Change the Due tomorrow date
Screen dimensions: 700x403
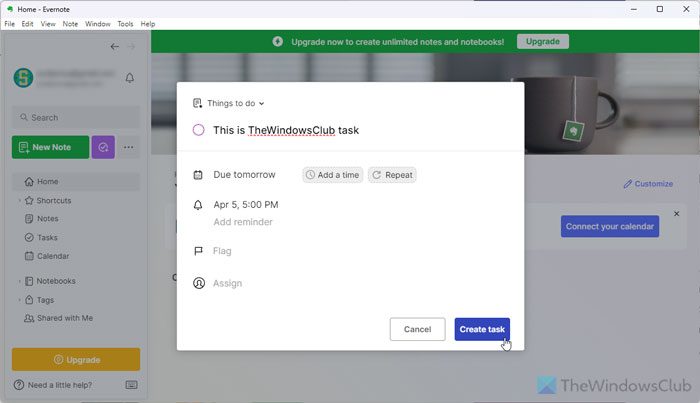coord(244,174)
